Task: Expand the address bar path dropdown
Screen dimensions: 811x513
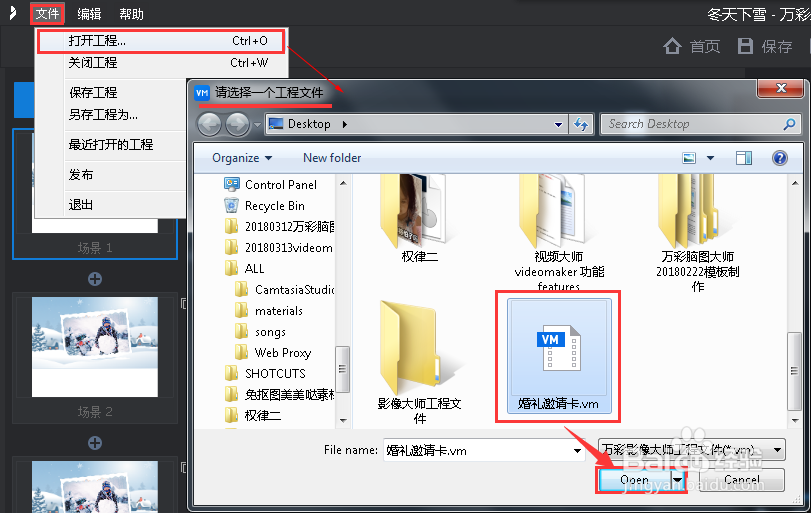Action: point(558,125)
